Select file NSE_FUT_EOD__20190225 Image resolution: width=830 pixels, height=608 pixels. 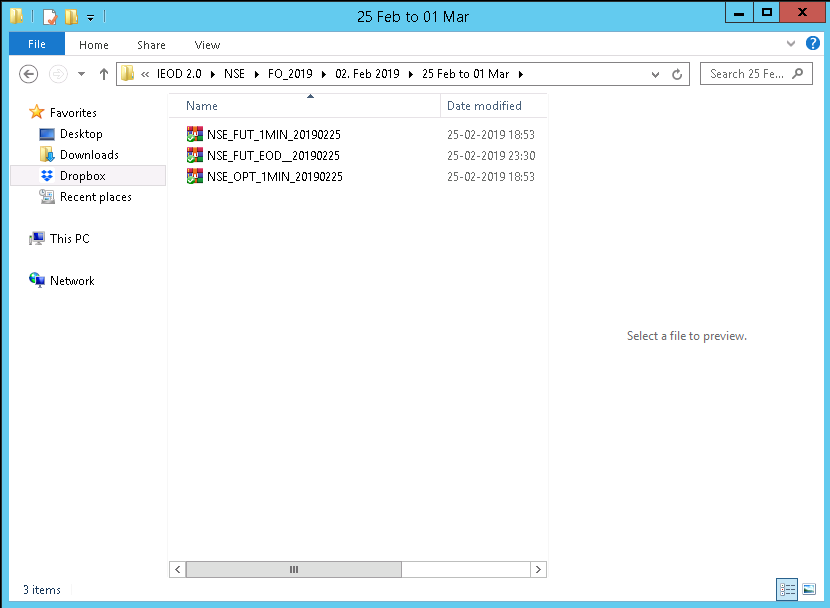point(273,156)
